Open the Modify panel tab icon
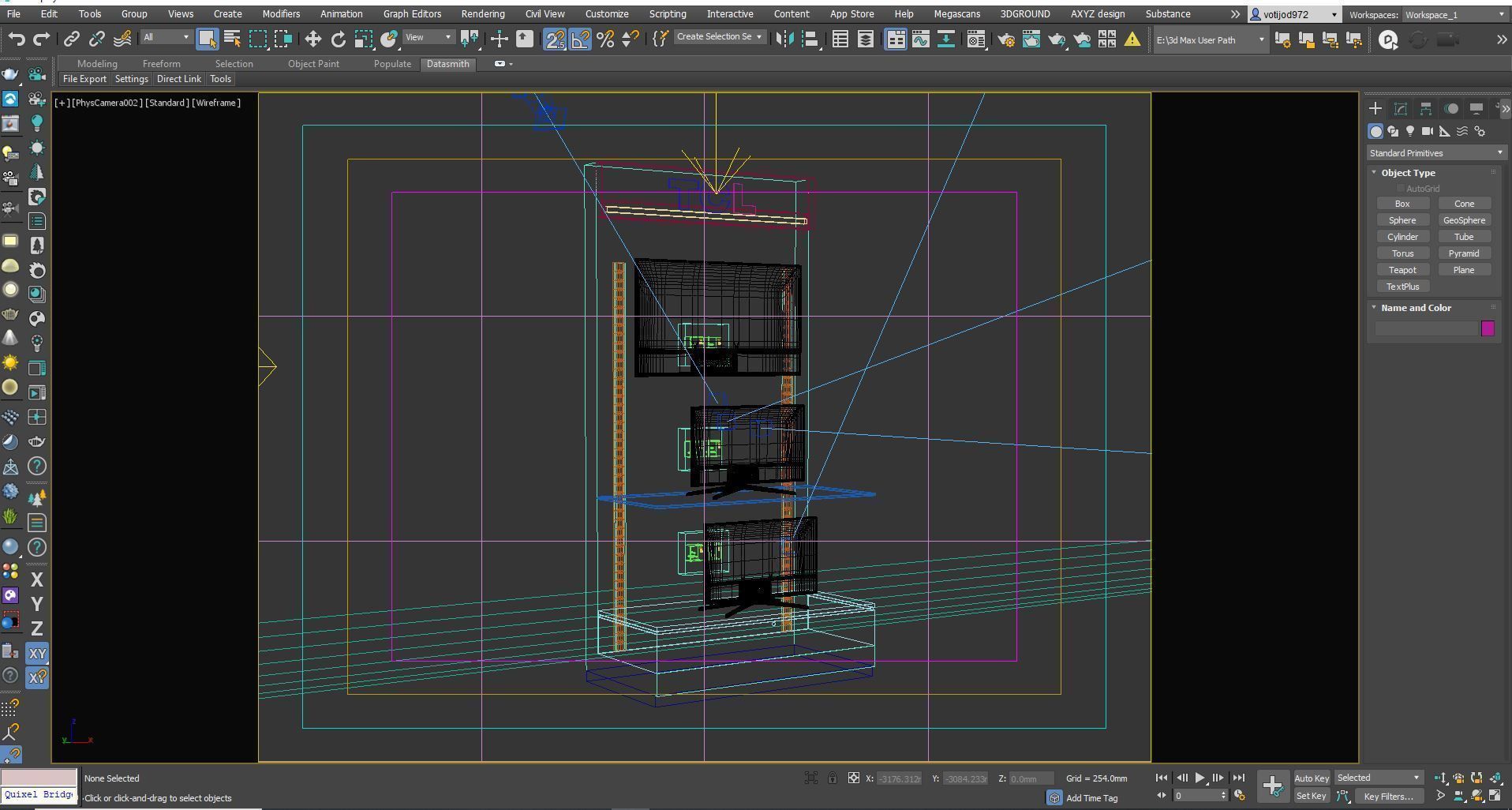This screenshot has height=810, width=1512. [1400, 109]
